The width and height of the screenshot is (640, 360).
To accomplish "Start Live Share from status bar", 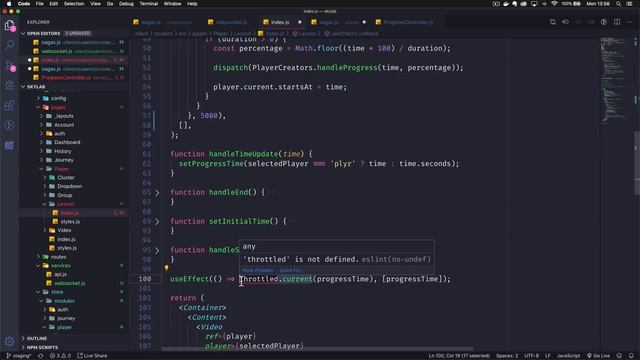I will (92, 356).
